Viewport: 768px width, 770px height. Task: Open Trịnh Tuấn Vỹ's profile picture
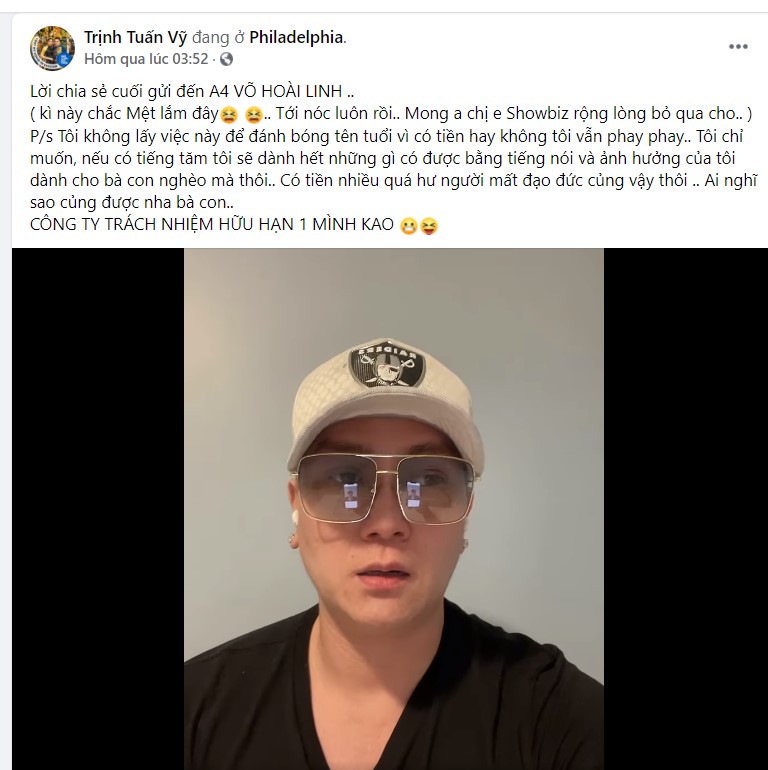(x=52, y=48)
